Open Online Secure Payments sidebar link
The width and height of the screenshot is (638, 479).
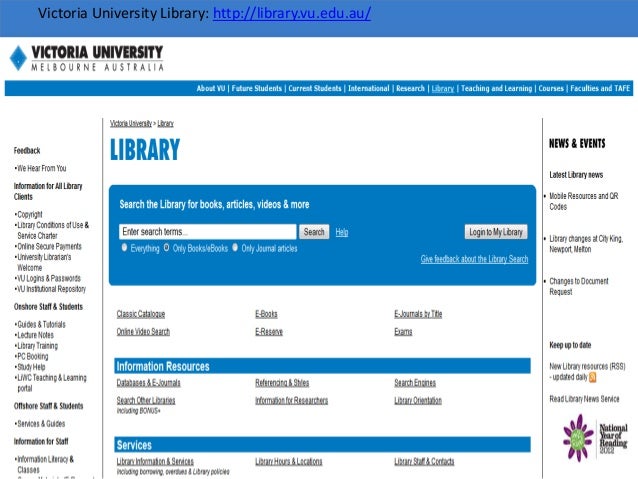[x=49, y=246]
